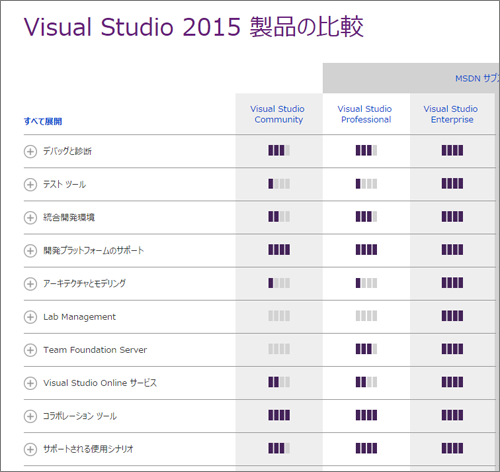Click すべて展開 link
500x472 pixels.
click(43, 121)
